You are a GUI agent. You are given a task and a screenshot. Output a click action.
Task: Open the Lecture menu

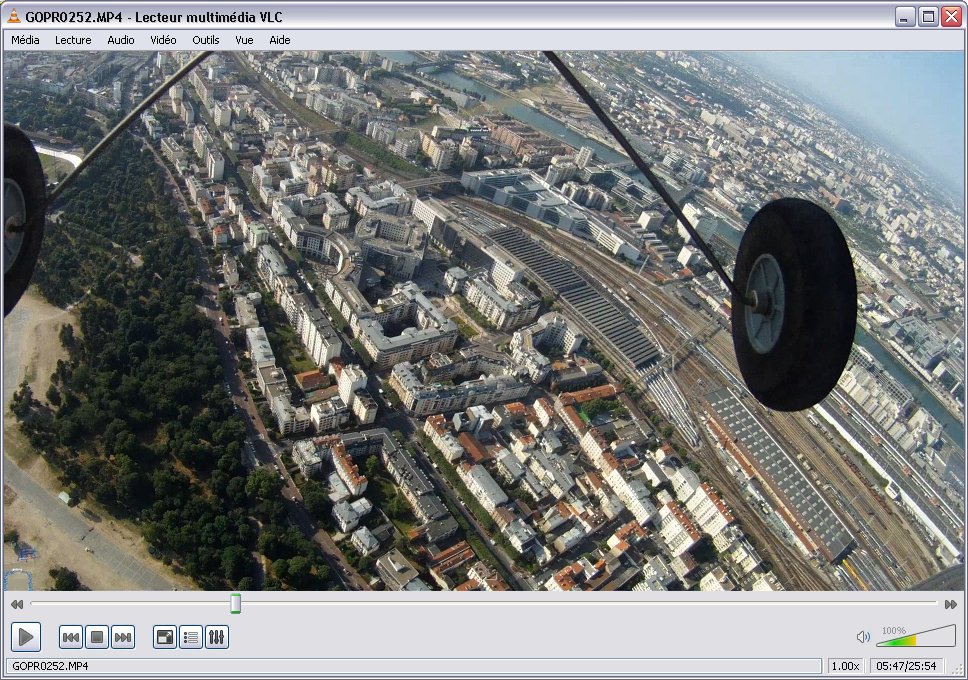(x=73, y=40)
